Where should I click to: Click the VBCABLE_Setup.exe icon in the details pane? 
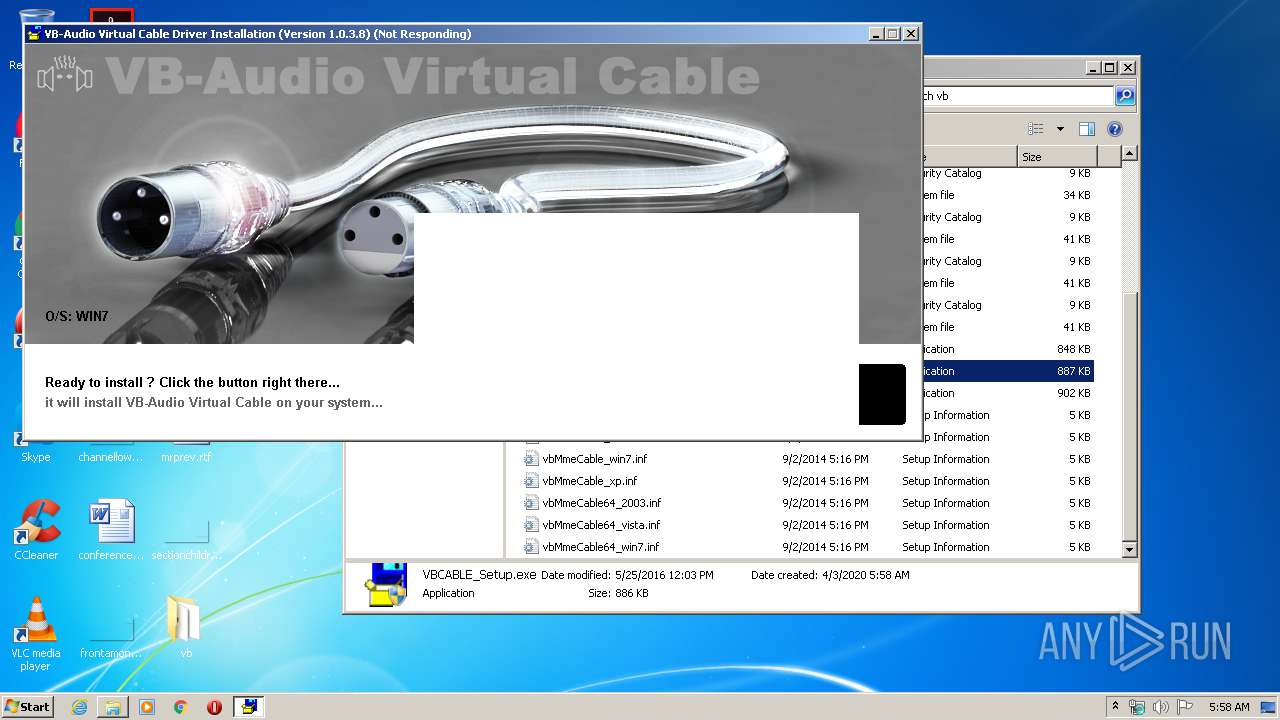pyautogui.click(x=385, y=585)
